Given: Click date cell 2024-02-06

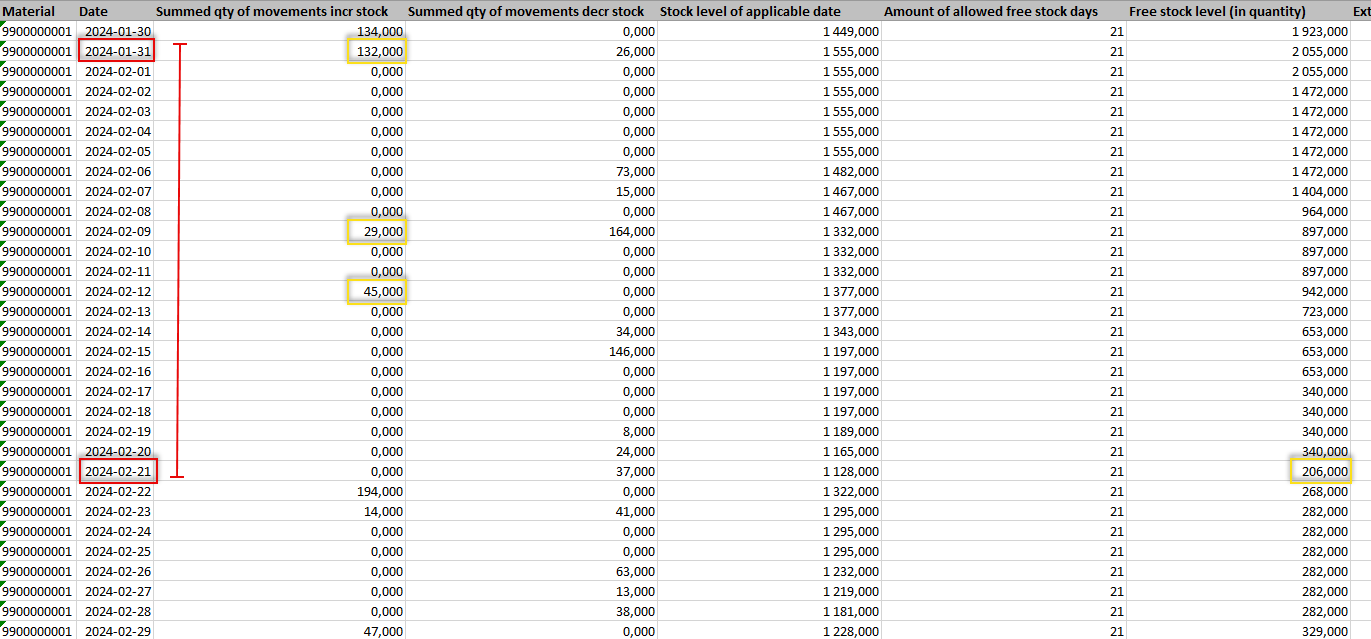Looking at the screenshot, I should point(115,171).
